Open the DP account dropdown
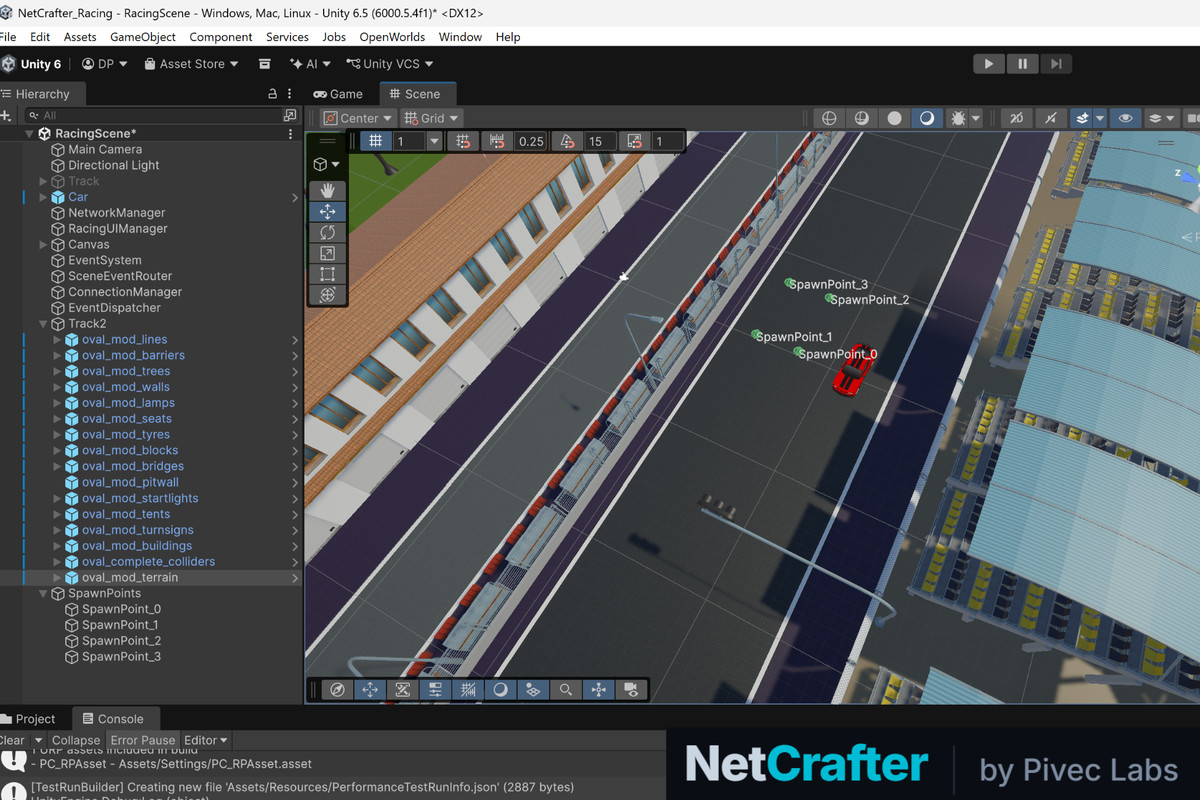Screen dimensions: 1200x800 click(x=105, y=64)
